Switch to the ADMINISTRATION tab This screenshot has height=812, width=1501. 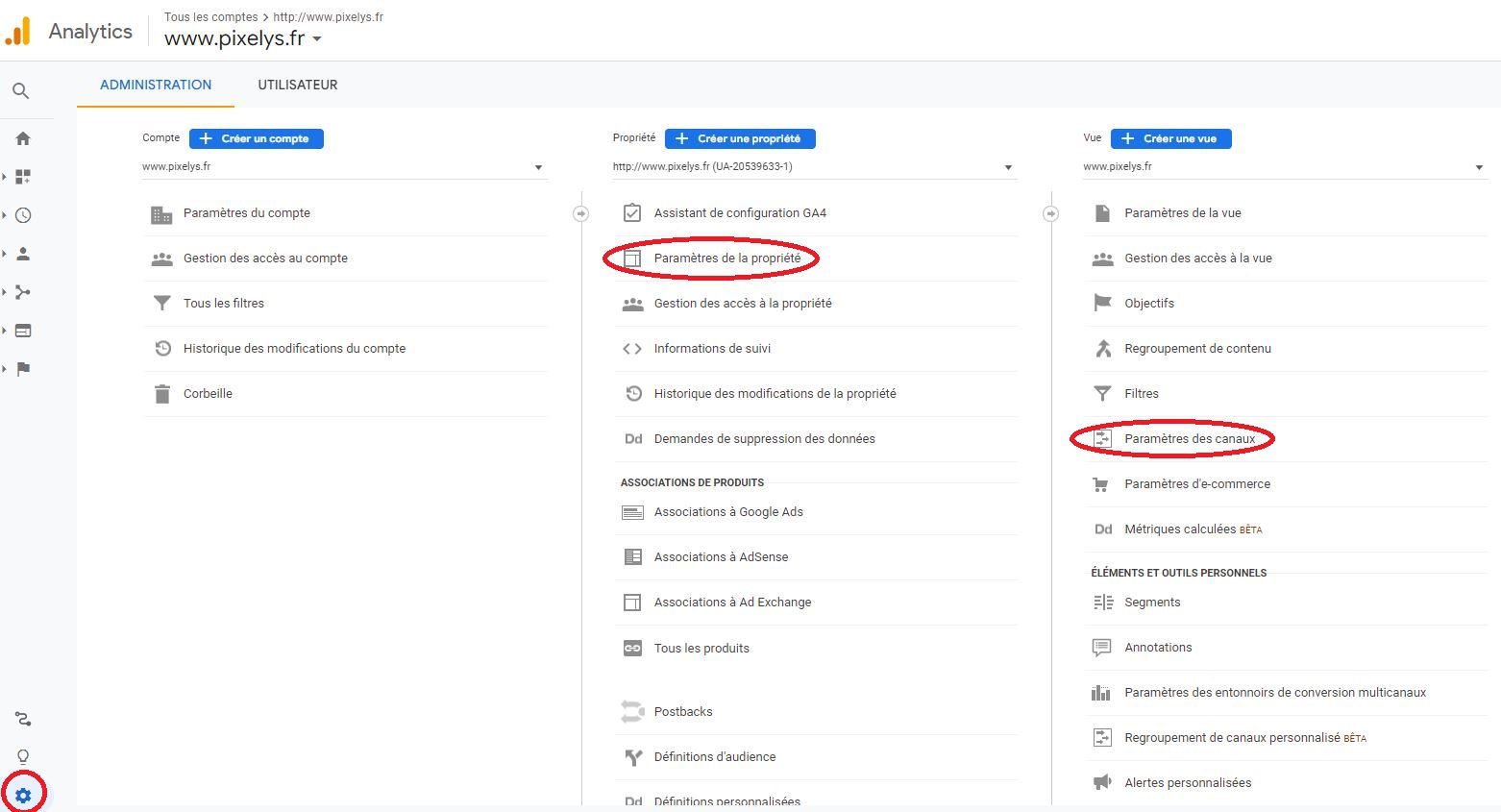156,85
